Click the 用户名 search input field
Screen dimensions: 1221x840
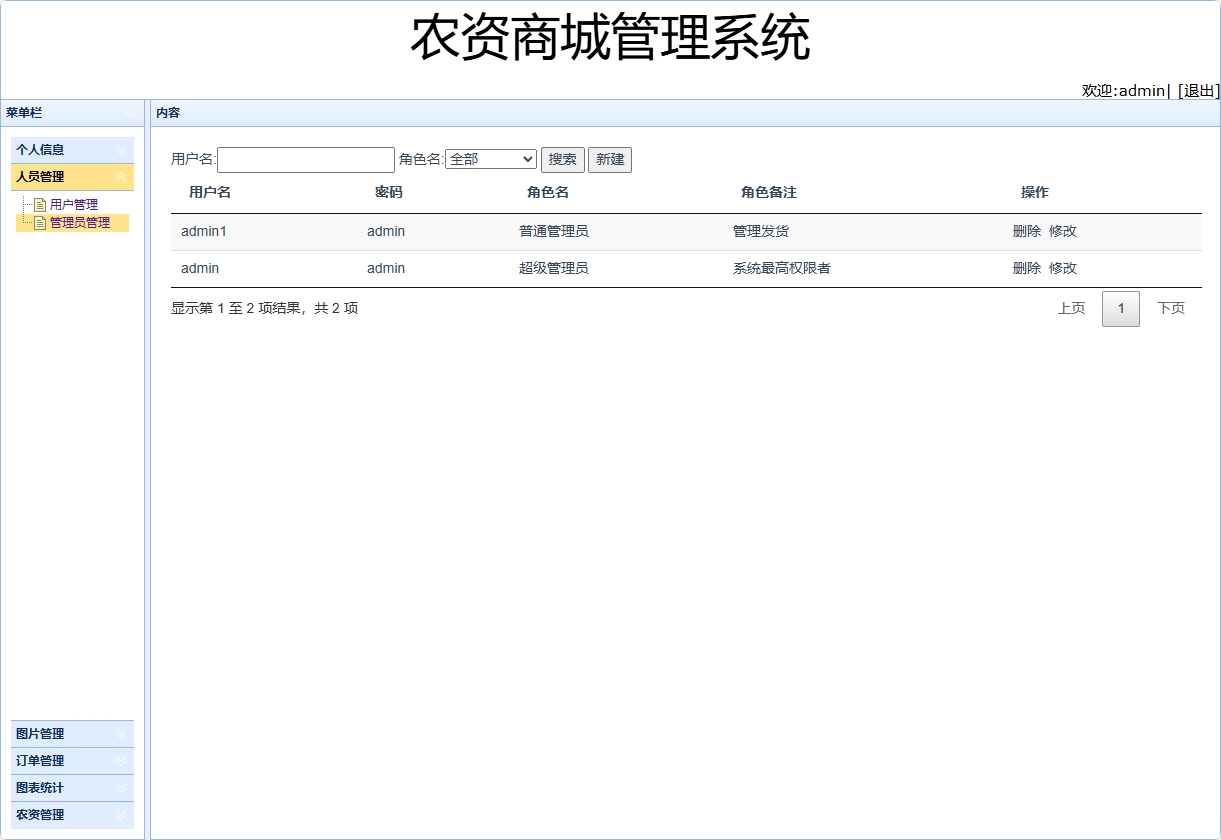pos(305,159)
